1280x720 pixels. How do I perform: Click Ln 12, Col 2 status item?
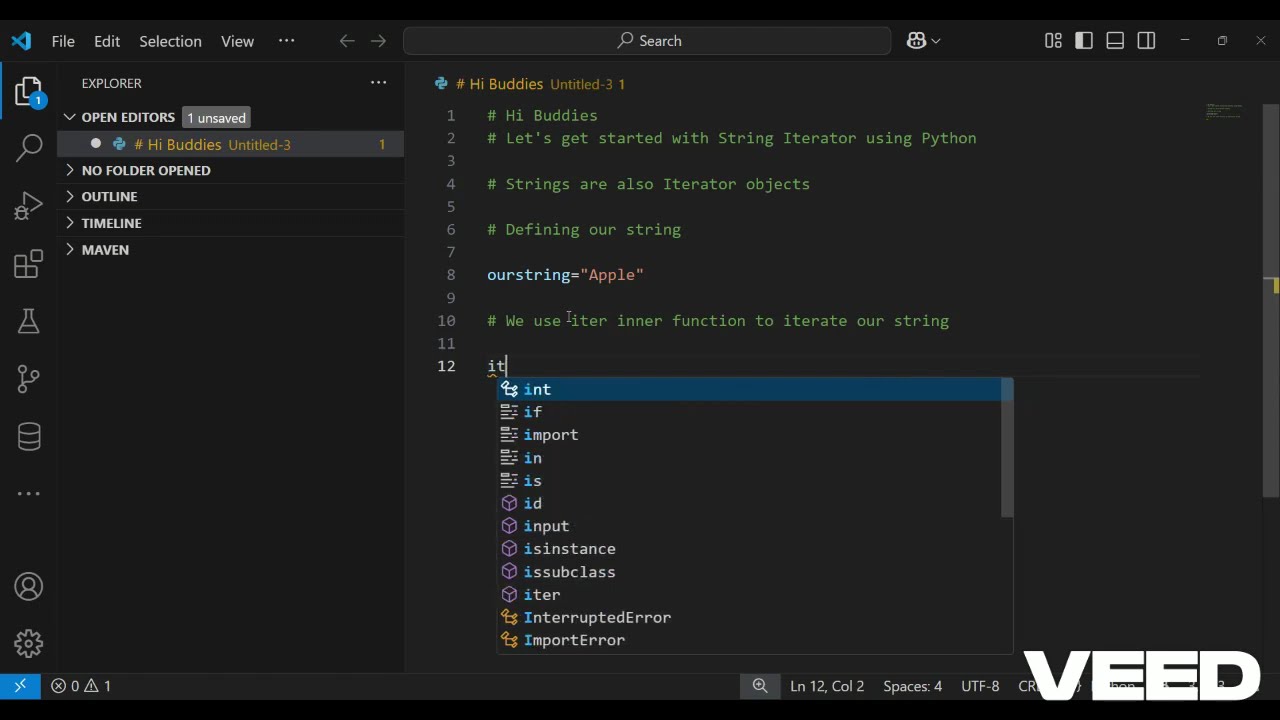[827, 686]
